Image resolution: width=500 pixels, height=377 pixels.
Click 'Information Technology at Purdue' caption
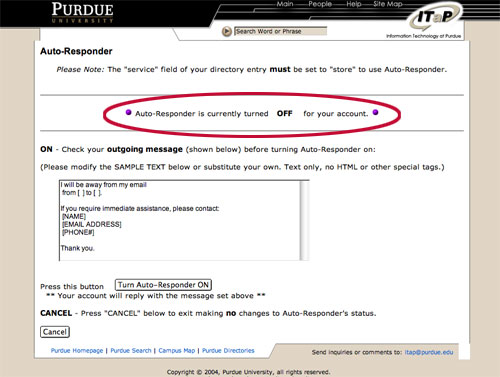click(x=423, y=36)
